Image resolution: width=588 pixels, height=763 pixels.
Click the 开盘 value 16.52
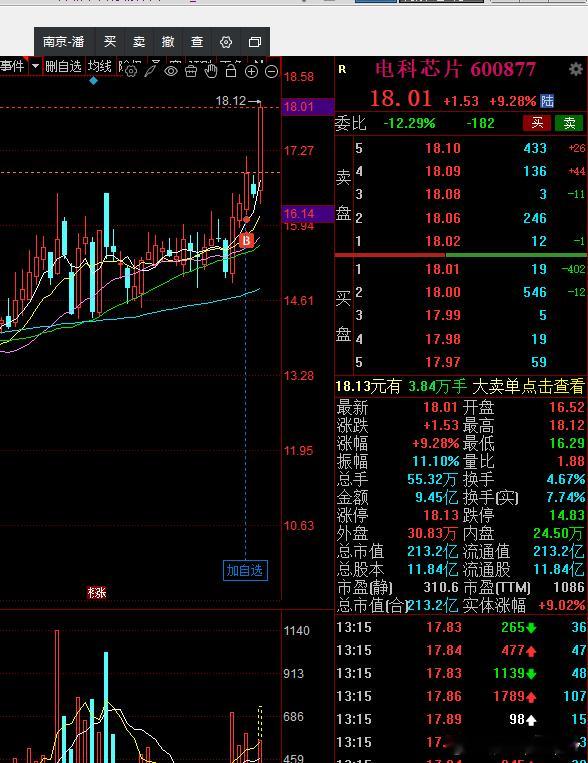click(567, 407)
